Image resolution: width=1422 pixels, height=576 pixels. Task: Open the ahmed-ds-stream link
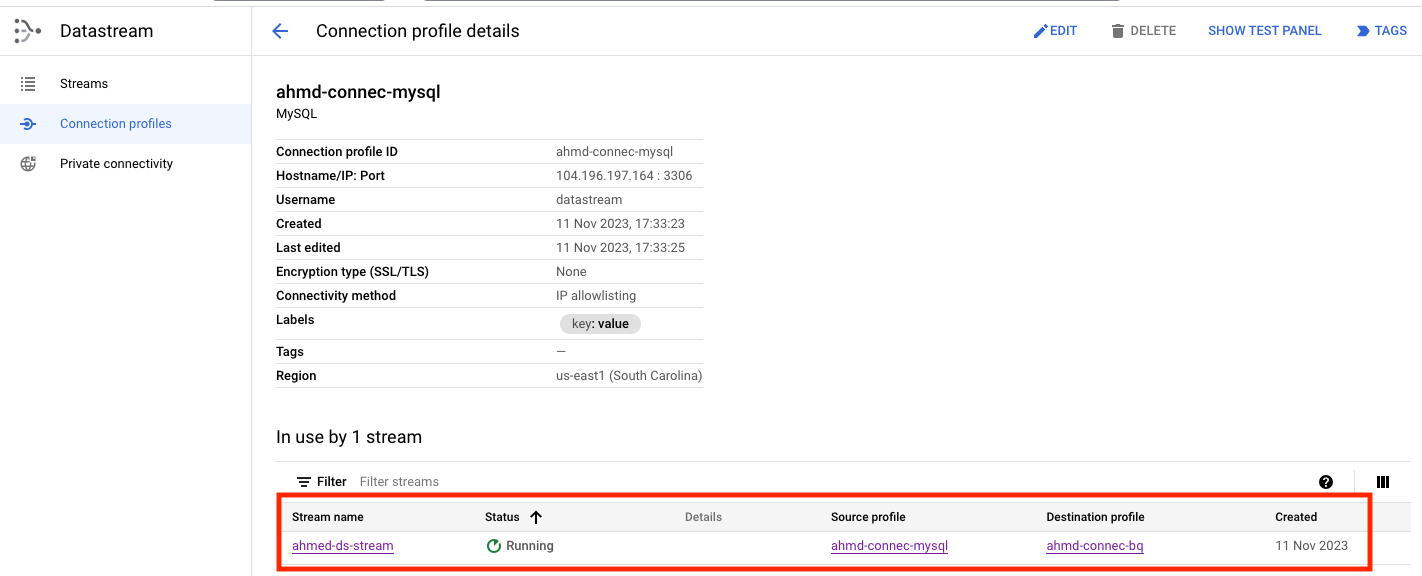click(343, 546)
